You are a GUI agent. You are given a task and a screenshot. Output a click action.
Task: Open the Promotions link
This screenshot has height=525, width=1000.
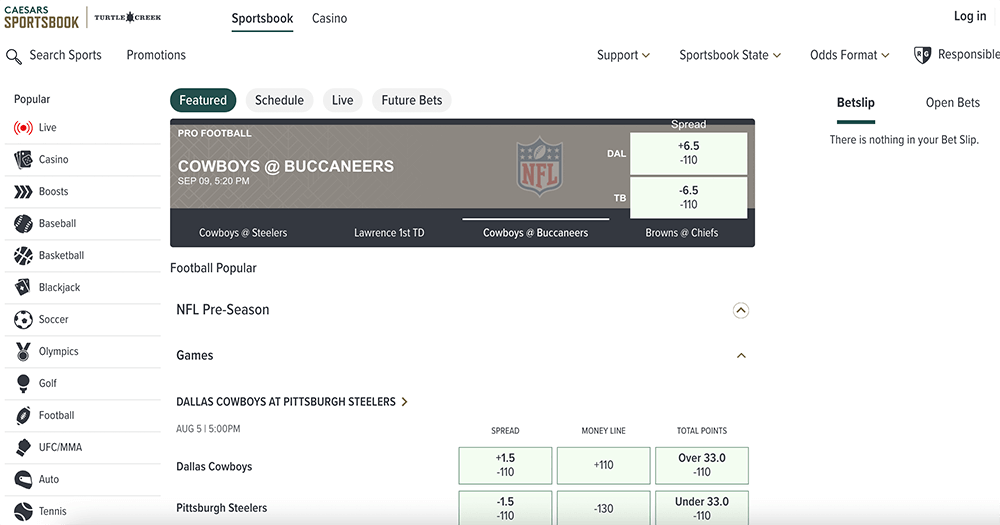[156, 55]
